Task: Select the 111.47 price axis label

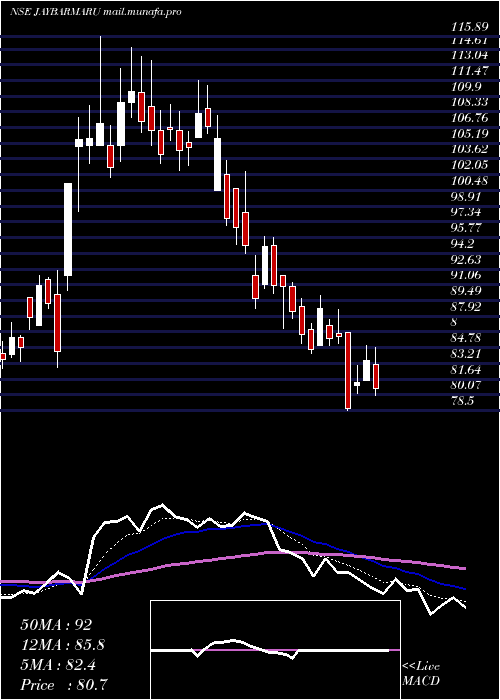Action: tap(468, 70)
